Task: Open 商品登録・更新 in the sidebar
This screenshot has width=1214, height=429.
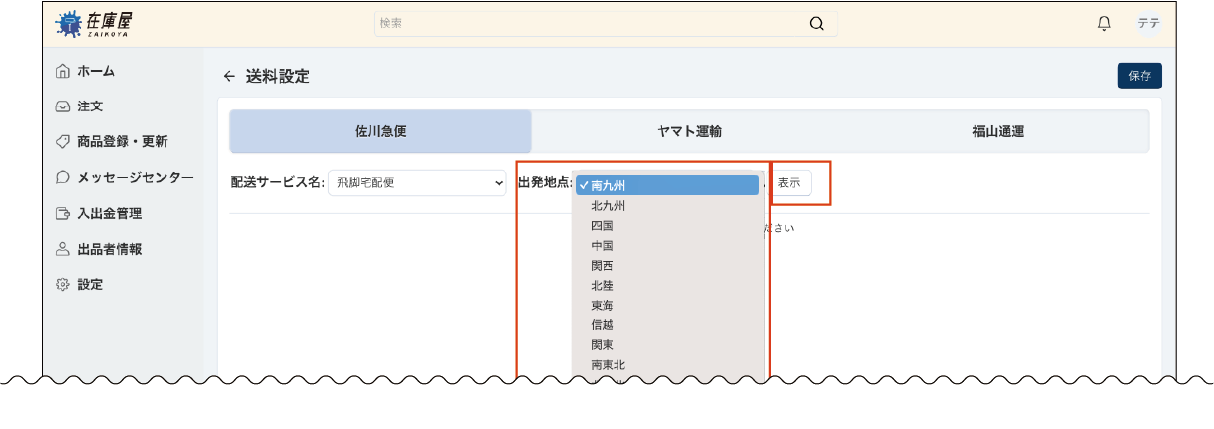Action: (122, 142)
